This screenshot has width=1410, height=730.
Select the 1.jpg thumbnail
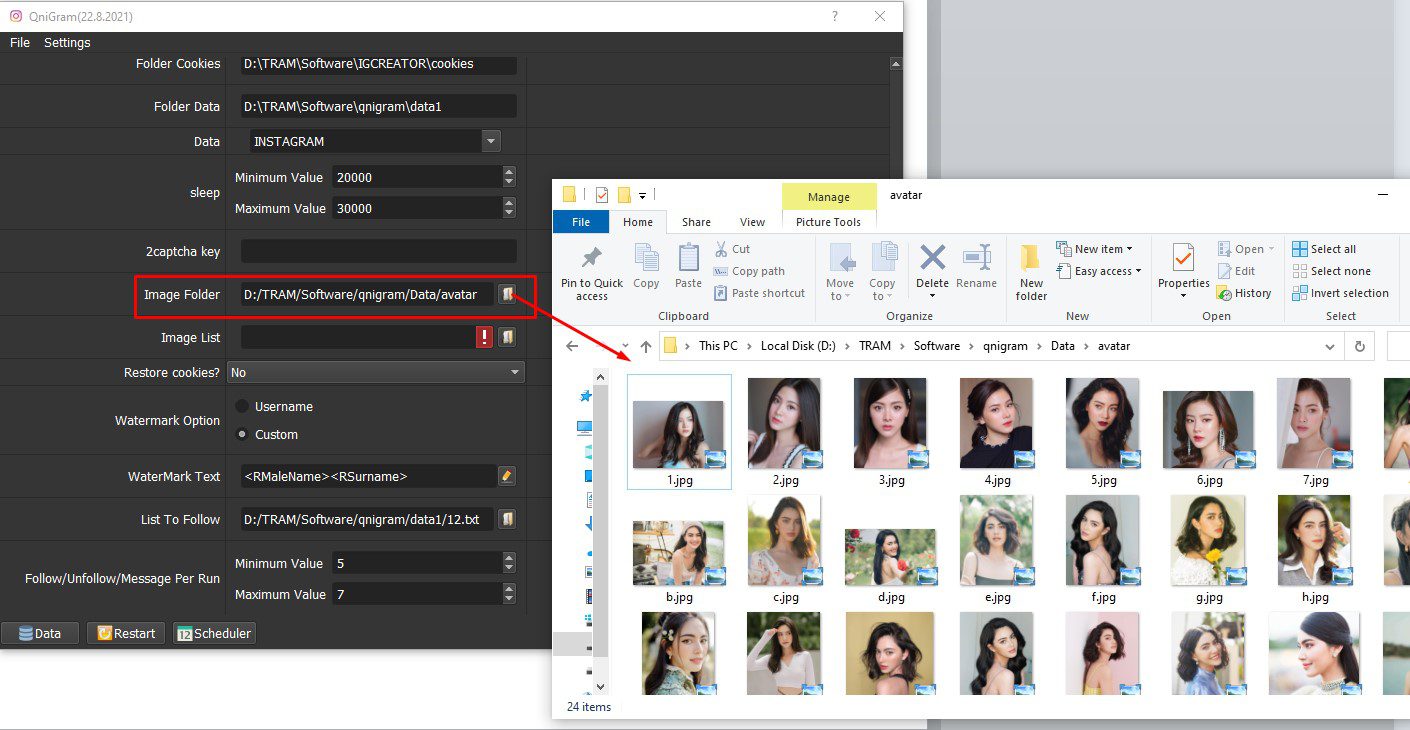click(679, 432)
